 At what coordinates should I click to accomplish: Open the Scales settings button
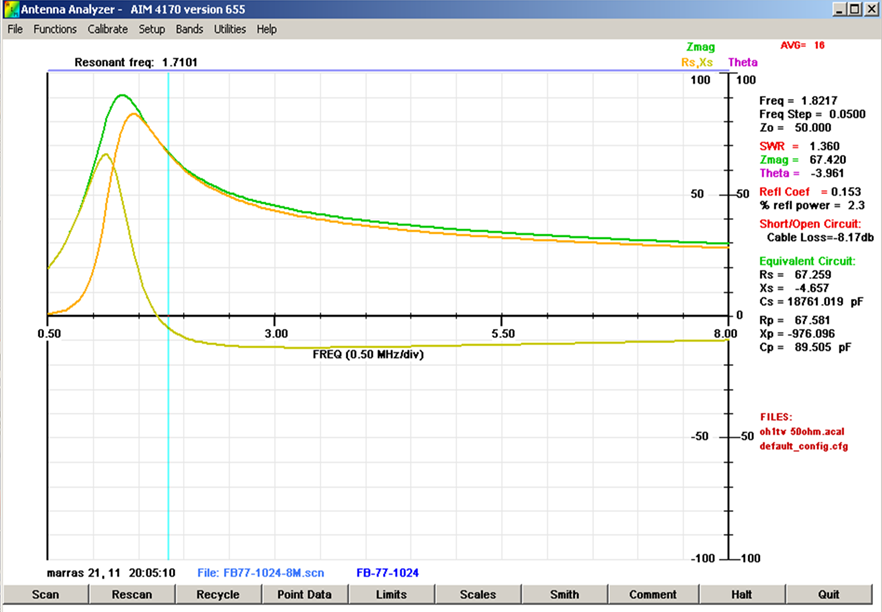[478, 594]
